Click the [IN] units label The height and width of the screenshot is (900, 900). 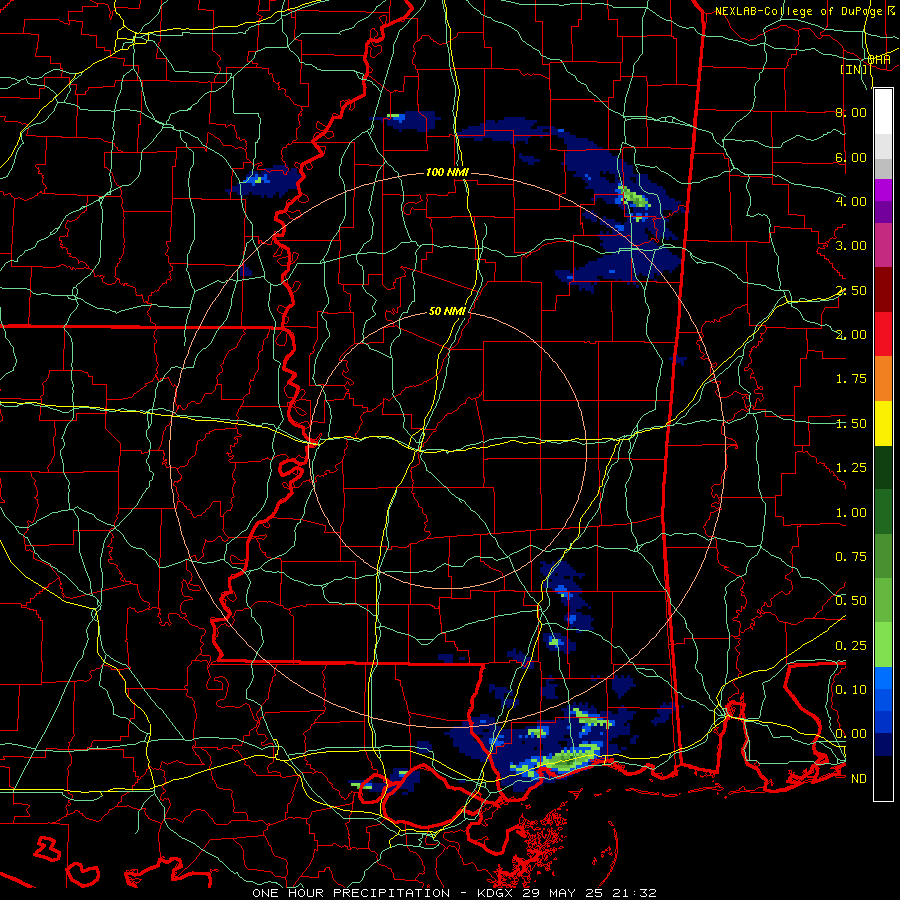(x=854, y=69)
